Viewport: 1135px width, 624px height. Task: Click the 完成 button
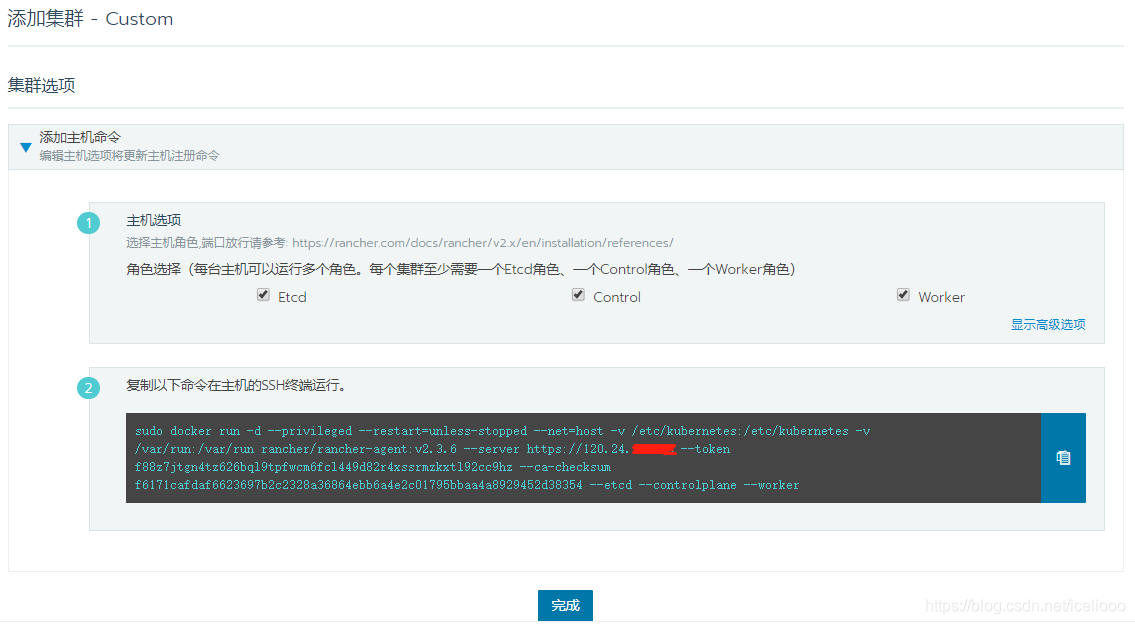pyautogui.click(x=565, y=605)
